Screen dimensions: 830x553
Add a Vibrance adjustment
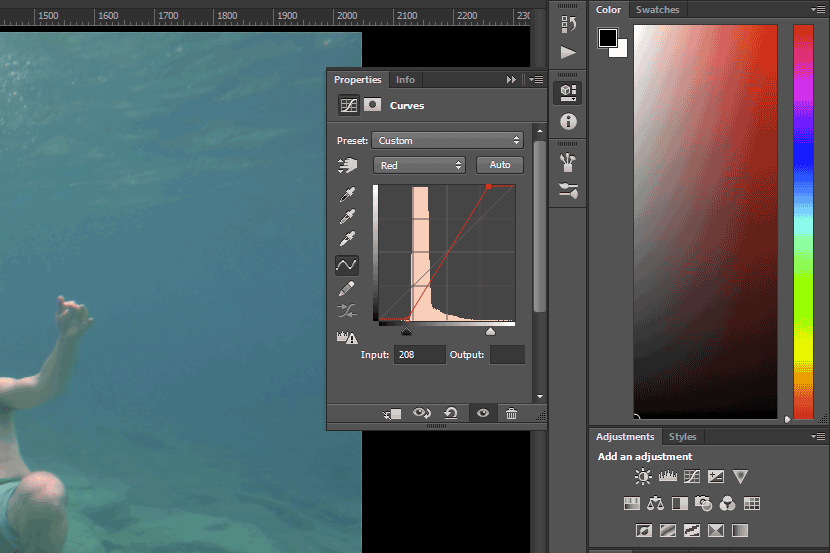click(740, 477)
